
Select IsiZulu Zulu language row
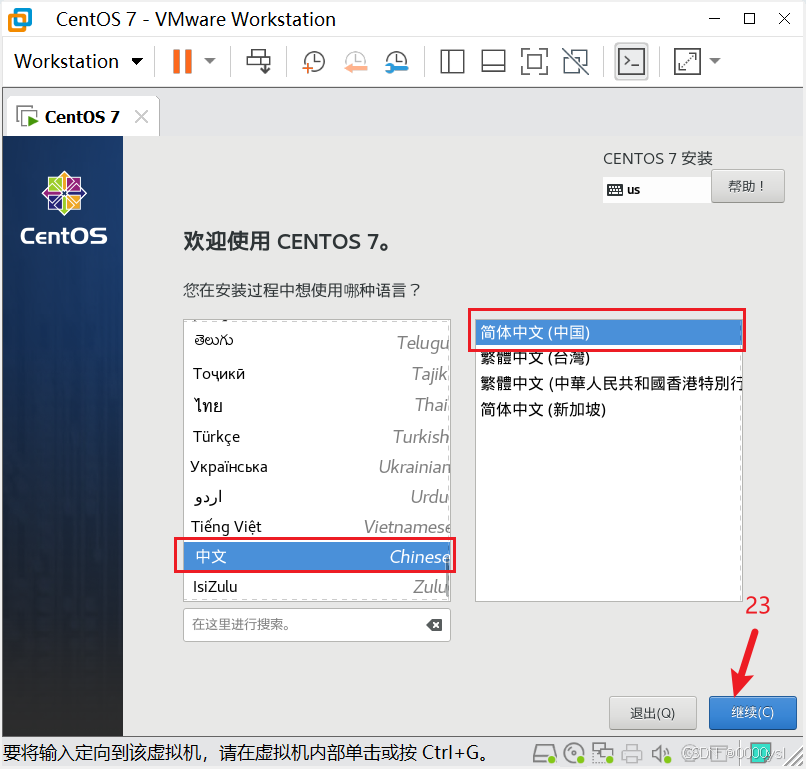(317, 587)
